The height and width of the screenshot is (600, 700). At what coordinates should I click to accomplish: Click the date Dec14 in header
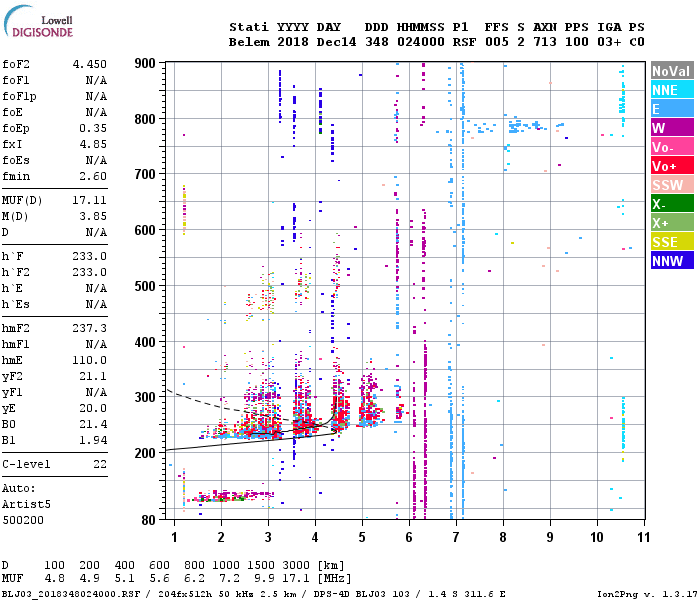click(336, 42)
